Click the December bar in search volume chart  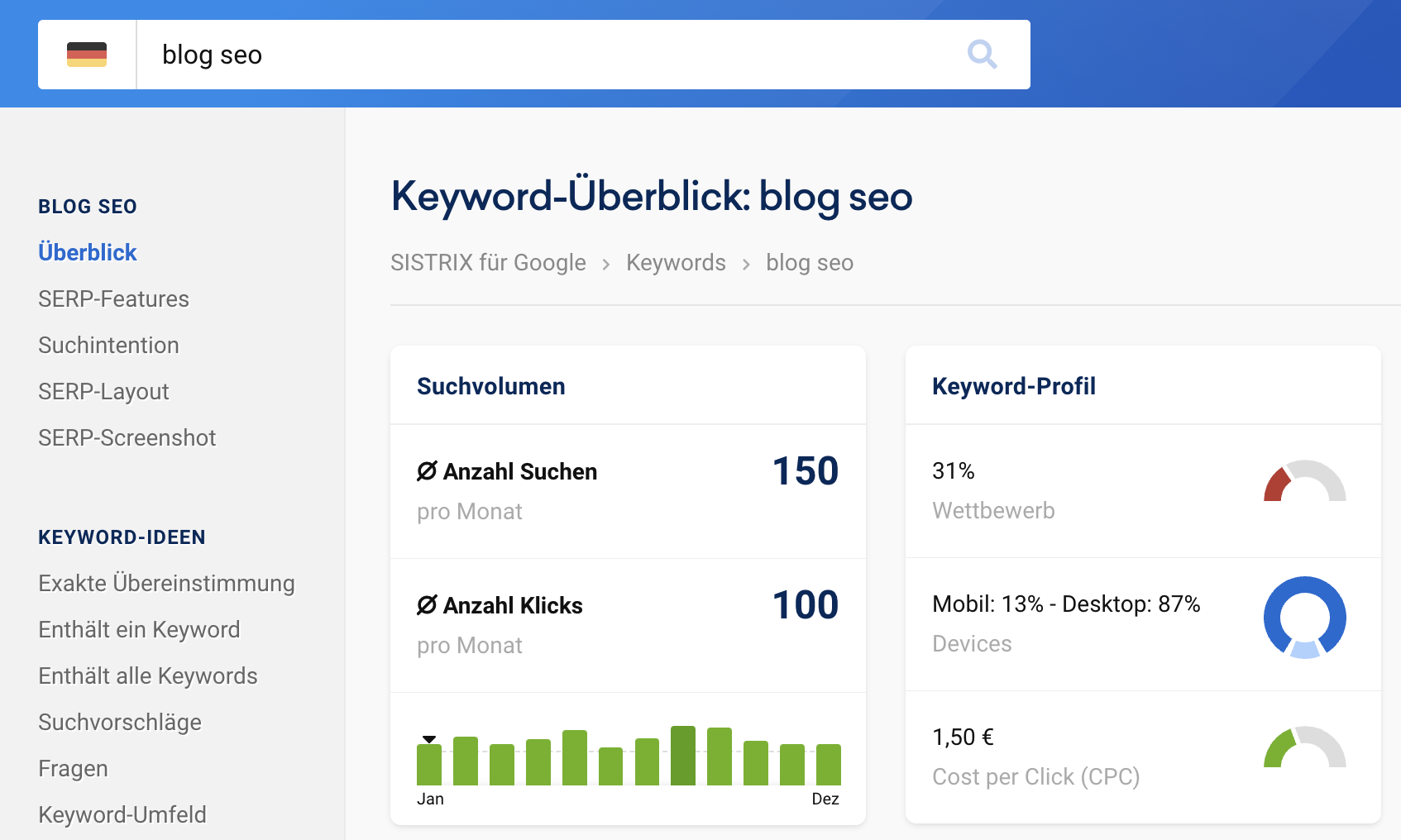pyautogui.click(x=829, y=765)
